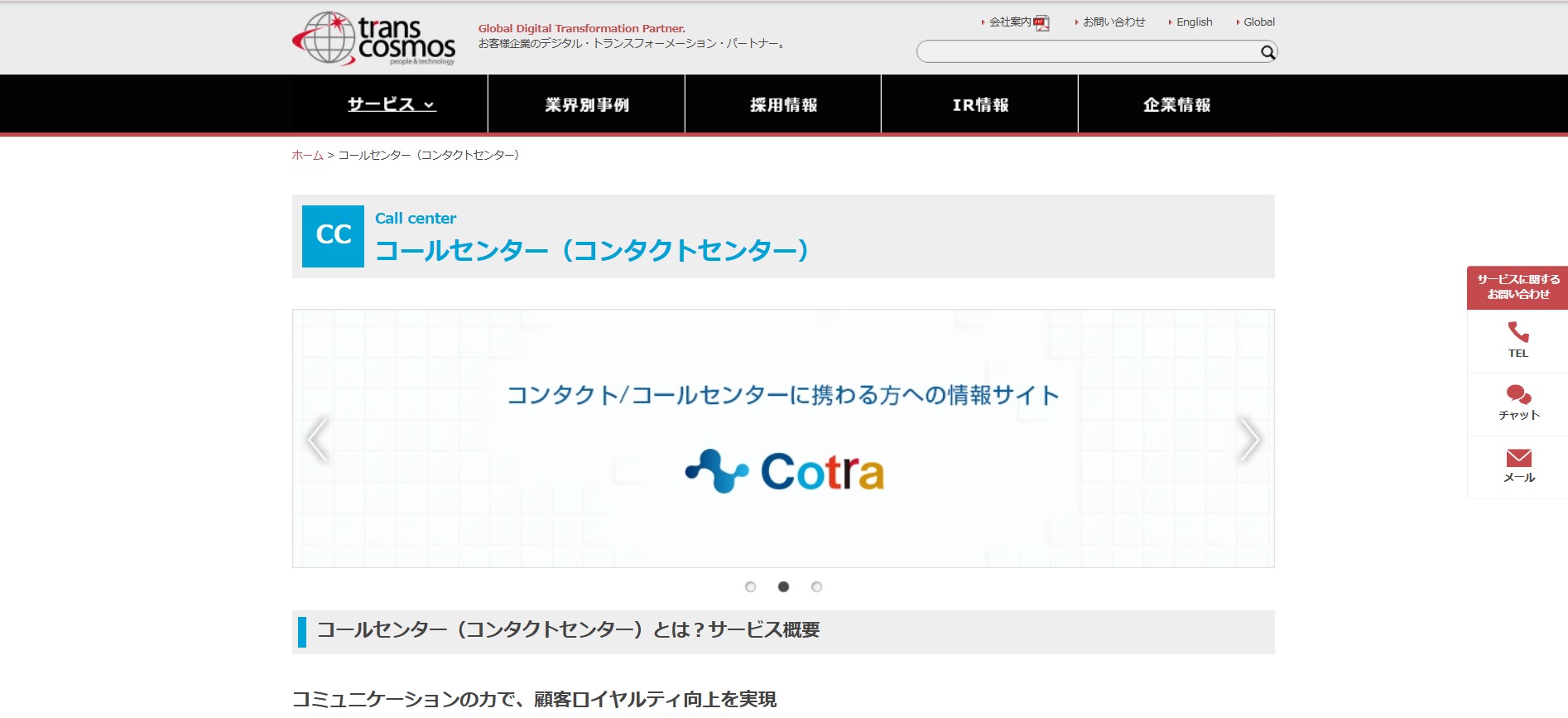
Task: Click the コールセンター(コンタクトセンター) page title
Action: (592, 250)
